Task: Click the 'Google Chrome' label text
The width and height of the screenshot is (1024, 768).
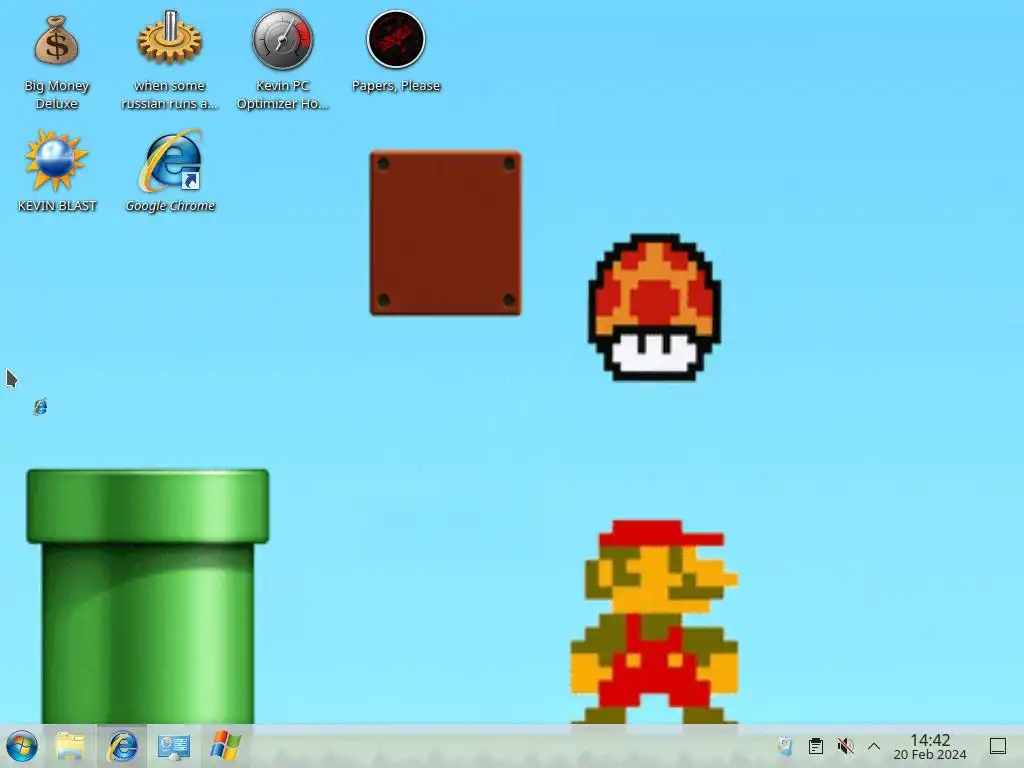Action: click(170, 206)
